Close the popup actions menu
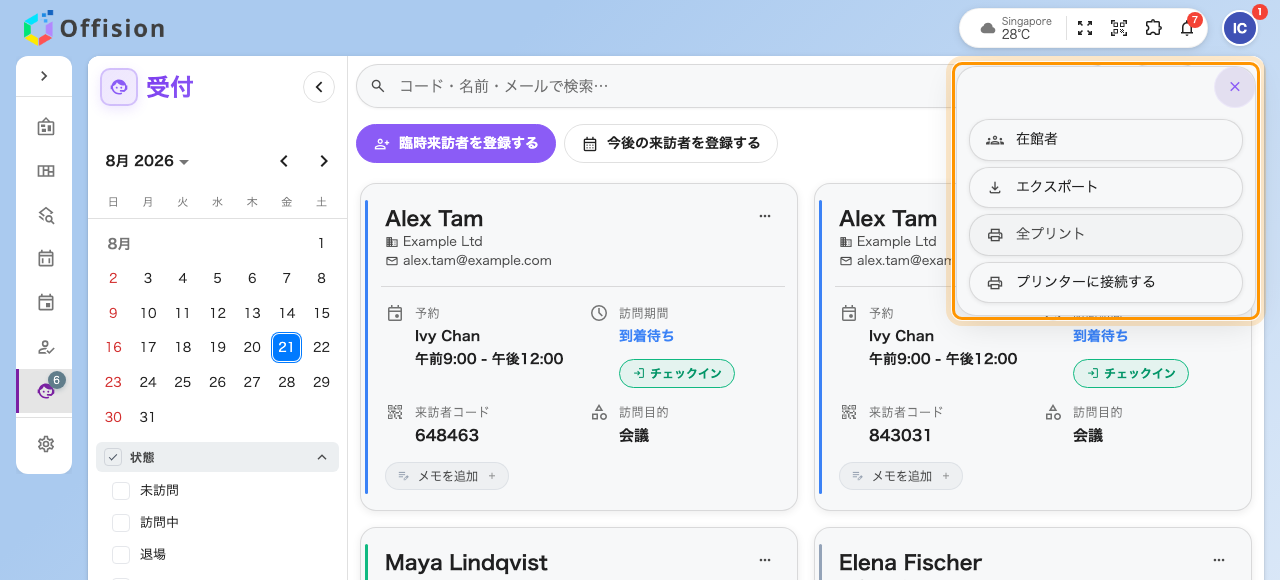Image resolution: width=1280 pixels, height=580 pixels. (1235, 87)
